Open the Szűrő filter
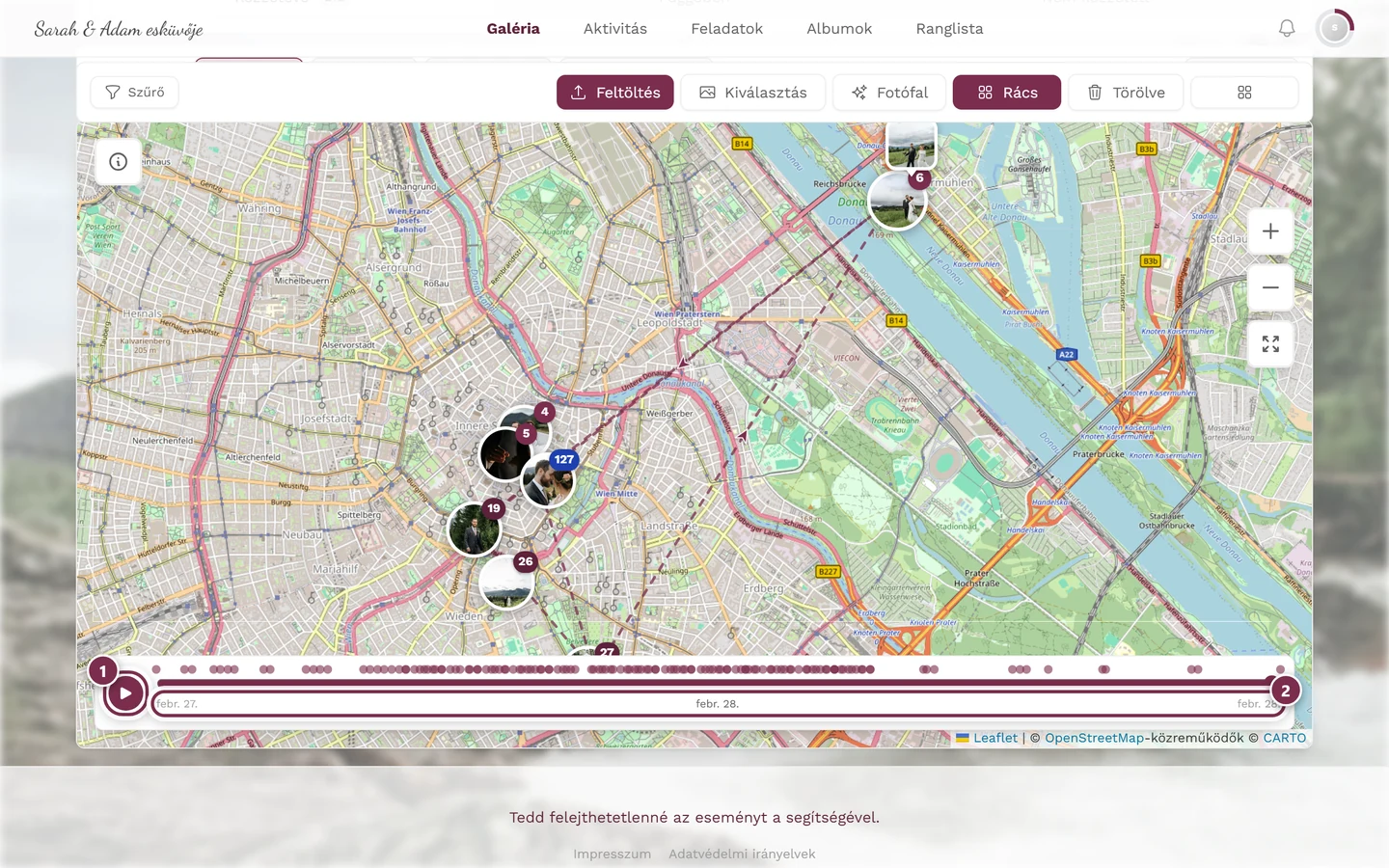Image resolution: width=1389 pixels, height=868 pixels. coord(134,93)
